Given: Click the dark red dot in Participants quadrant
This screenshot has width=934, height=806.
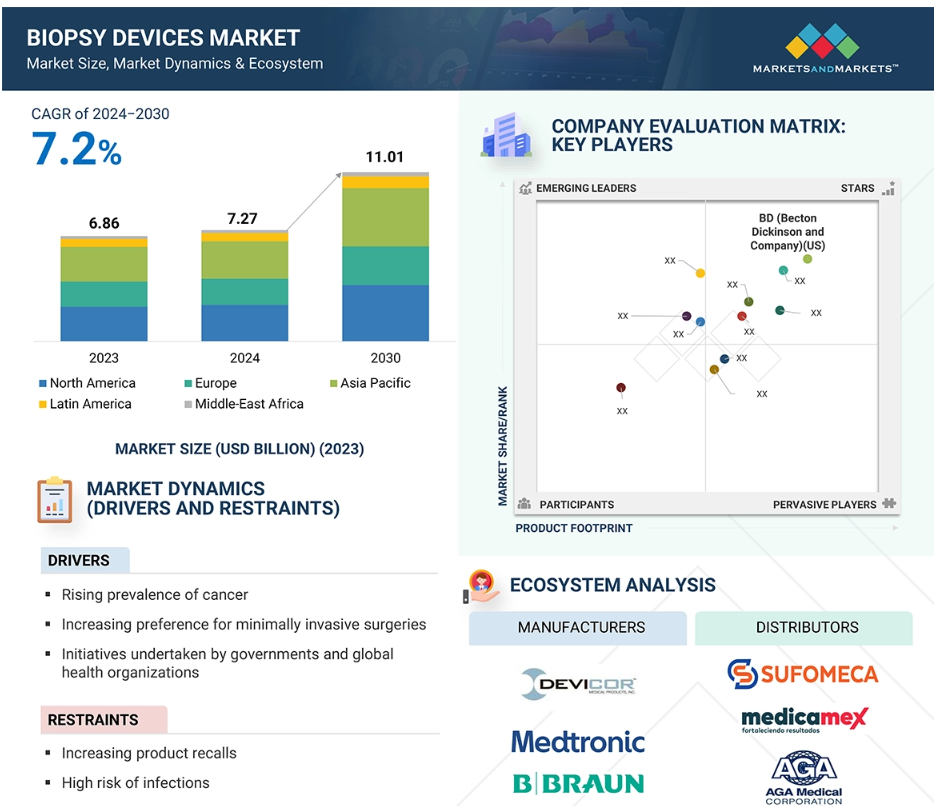Looking at the screenshot, I should pyautogui.click(x=621, y=388).
